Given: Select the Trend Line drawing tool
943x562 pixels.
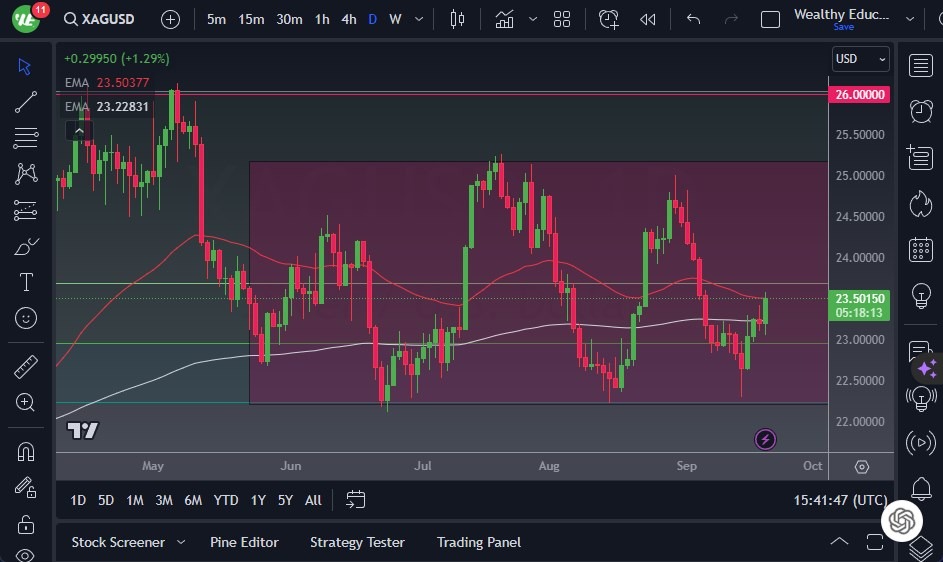Looking at the screenshot, I should coord(26,102).
